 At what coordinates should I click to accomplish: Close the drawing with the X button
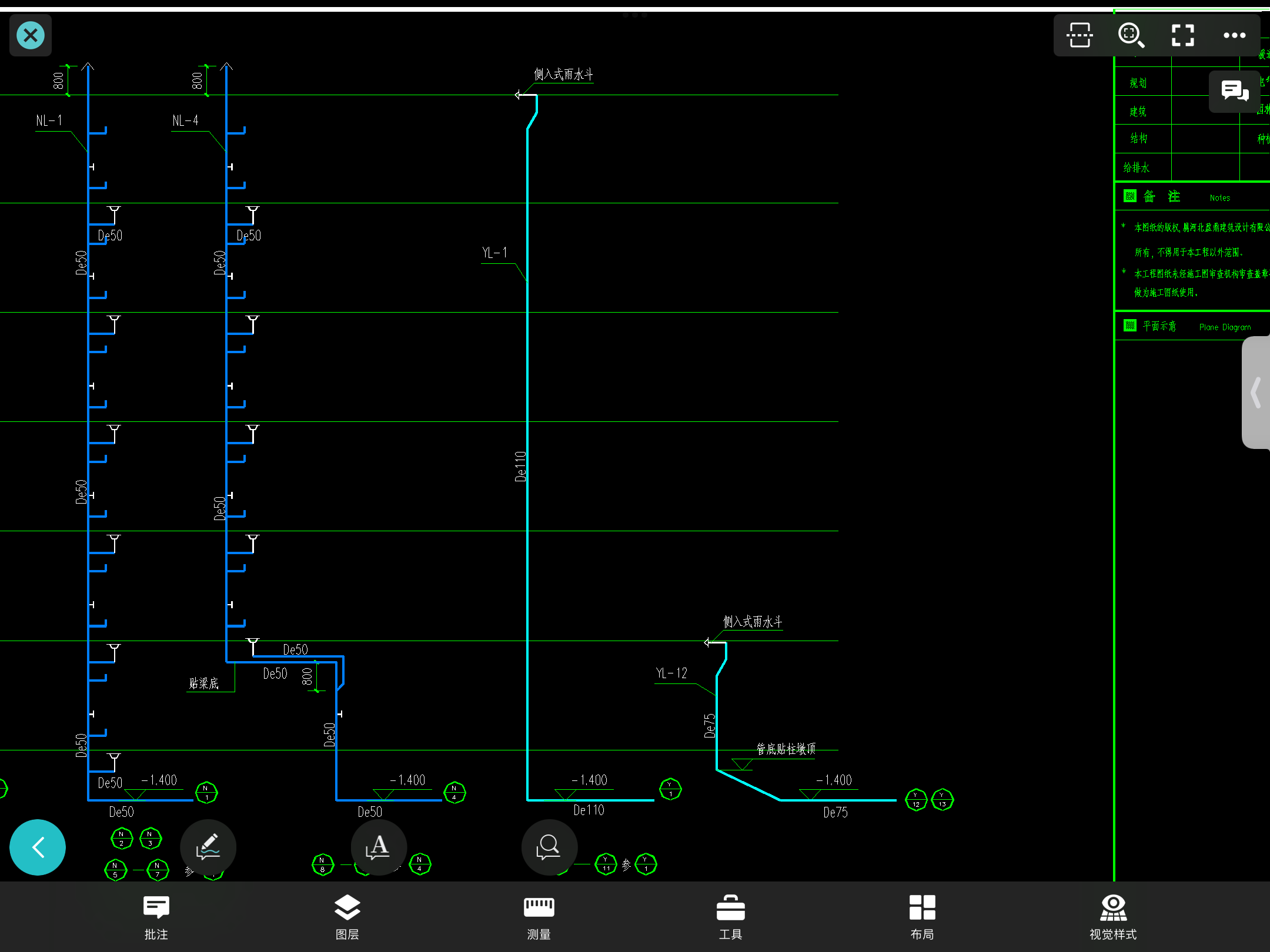tap(31, 35)
